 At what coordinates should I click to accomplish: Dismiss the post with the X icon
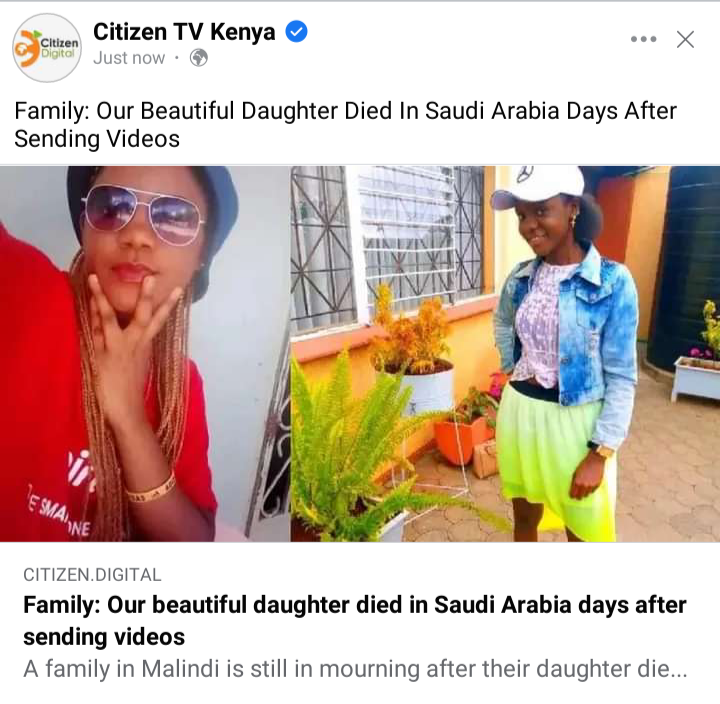[685, 39]
